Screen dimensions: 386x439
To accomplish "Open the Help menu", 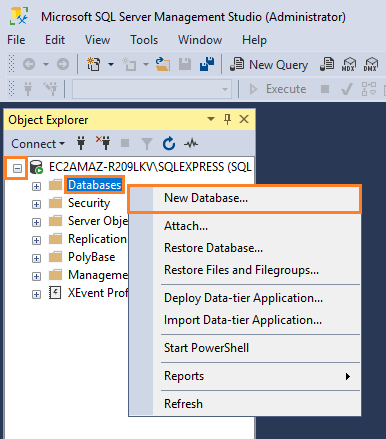I will 254,40.
